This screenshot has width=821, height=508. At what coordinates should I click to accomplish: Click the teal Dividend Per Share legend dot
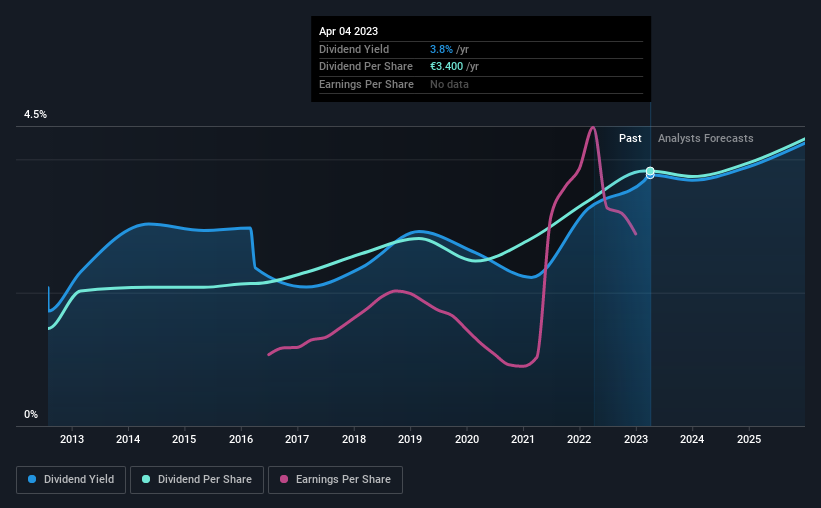click(146, 479)
